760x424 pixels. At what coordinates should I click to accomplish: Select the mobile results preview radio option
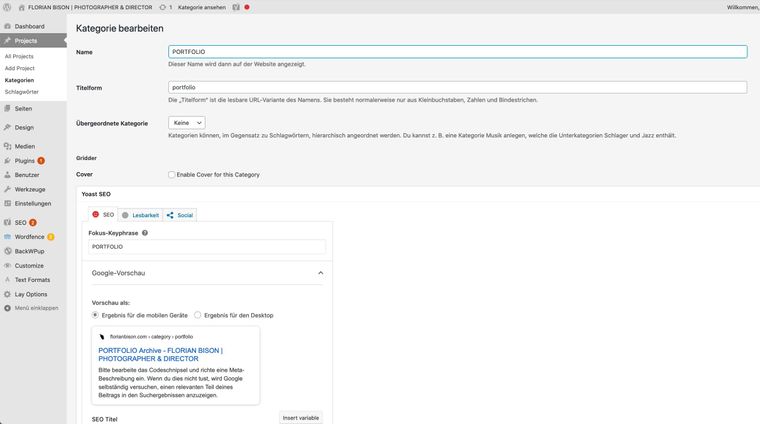tap(96, 315)
